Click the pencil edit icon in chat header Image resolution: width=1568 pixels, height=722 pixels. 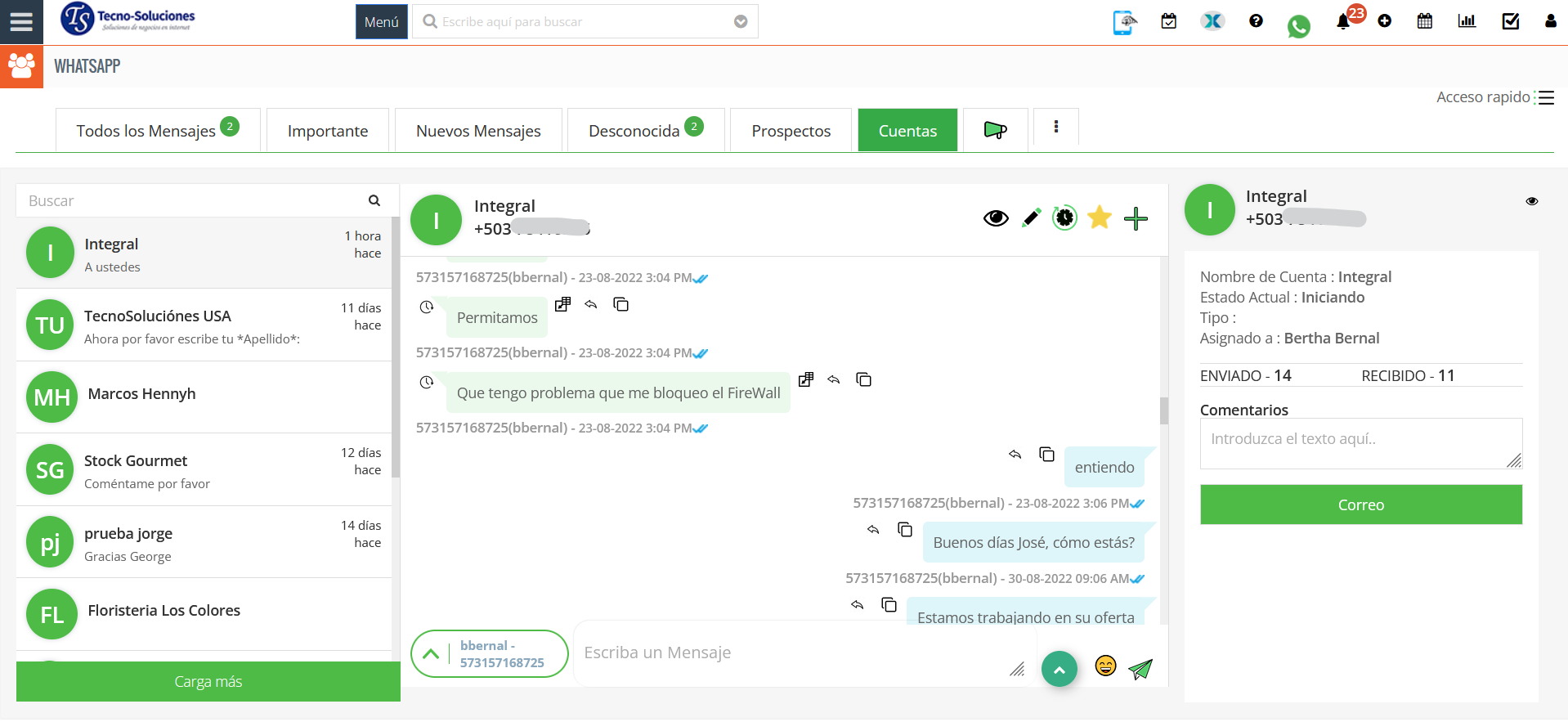(x=1031, y=217)
